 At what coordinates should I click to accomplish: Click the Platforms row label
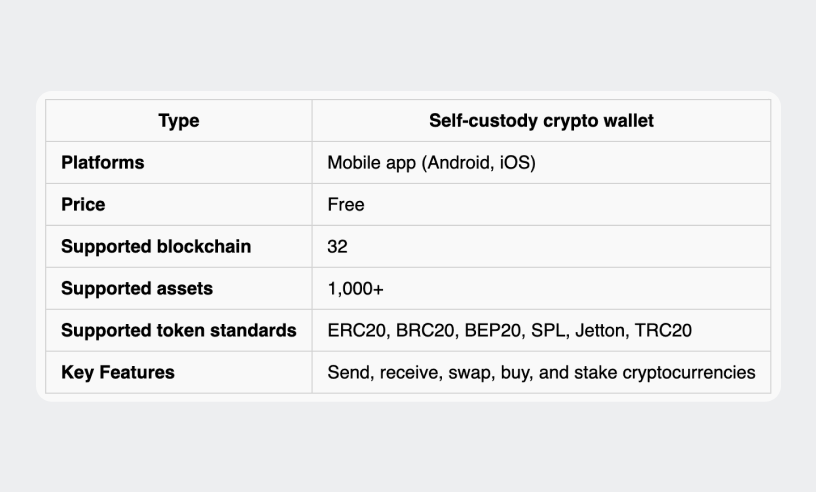[103, 162]
